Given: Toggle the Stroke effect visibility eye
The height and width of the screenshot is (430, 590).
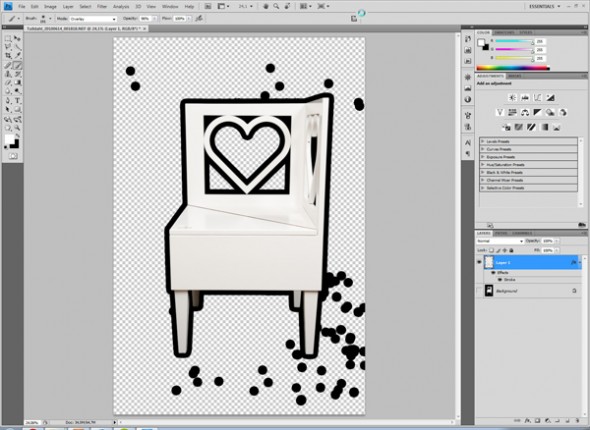Looking at the screenshot, I should 500,280.
